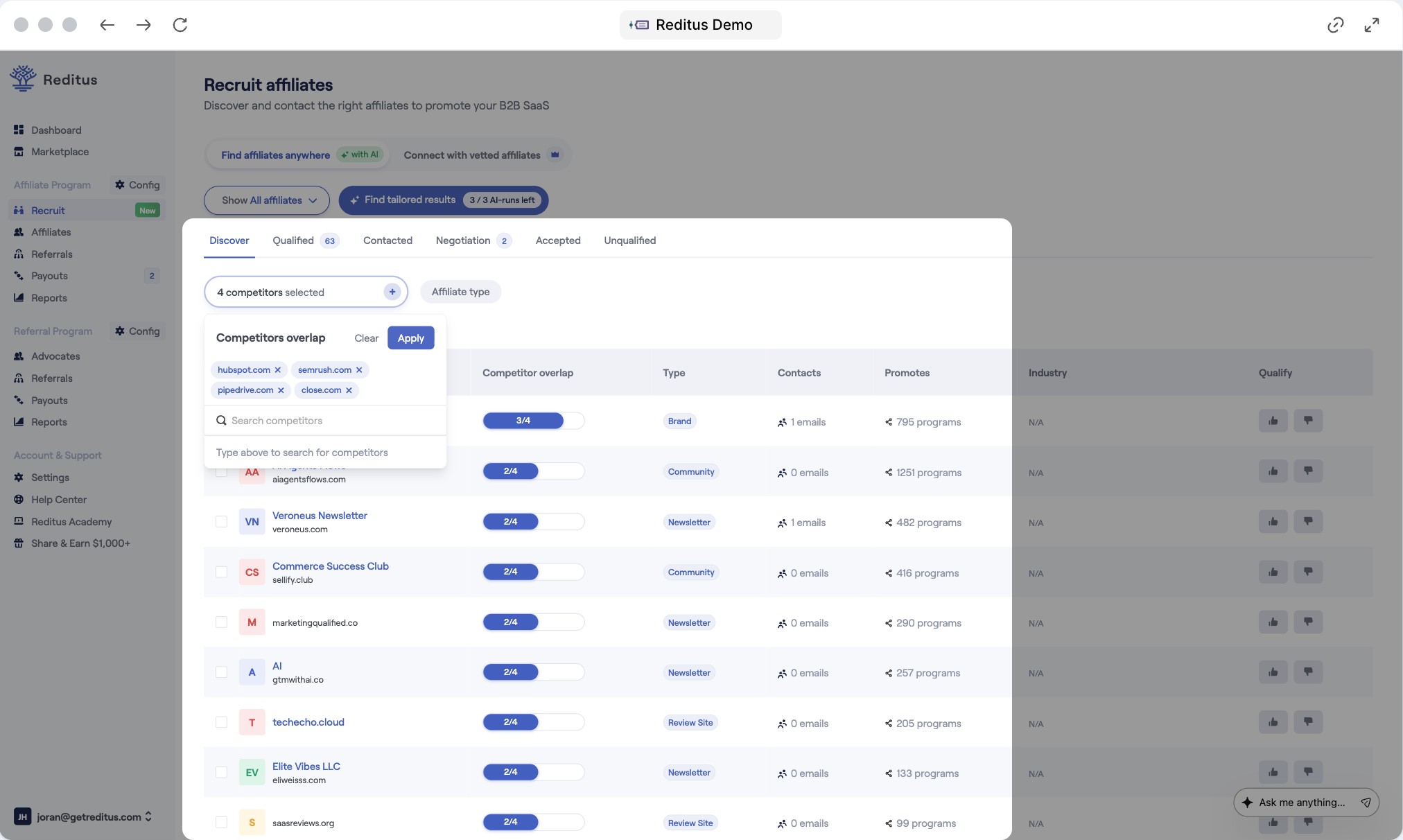
Task: Switch to the Discover tab
Action: (229, 240)
